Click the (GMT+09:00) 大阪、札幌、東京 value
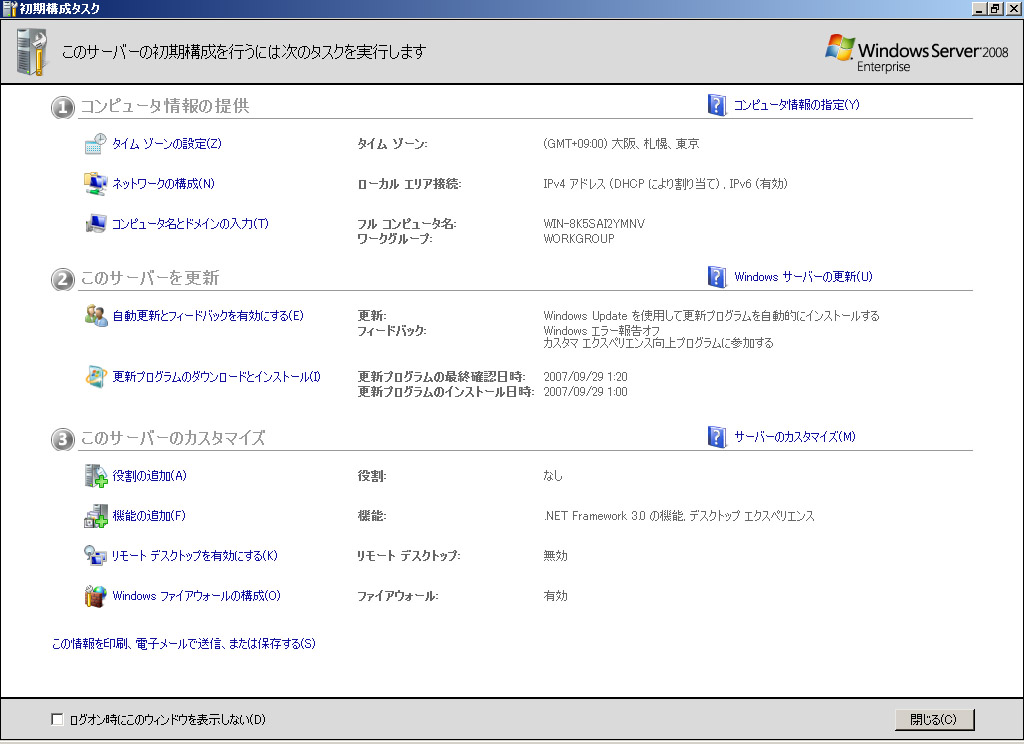The image size is (1024, 744). pyautogui.click(x=621, y=144)
